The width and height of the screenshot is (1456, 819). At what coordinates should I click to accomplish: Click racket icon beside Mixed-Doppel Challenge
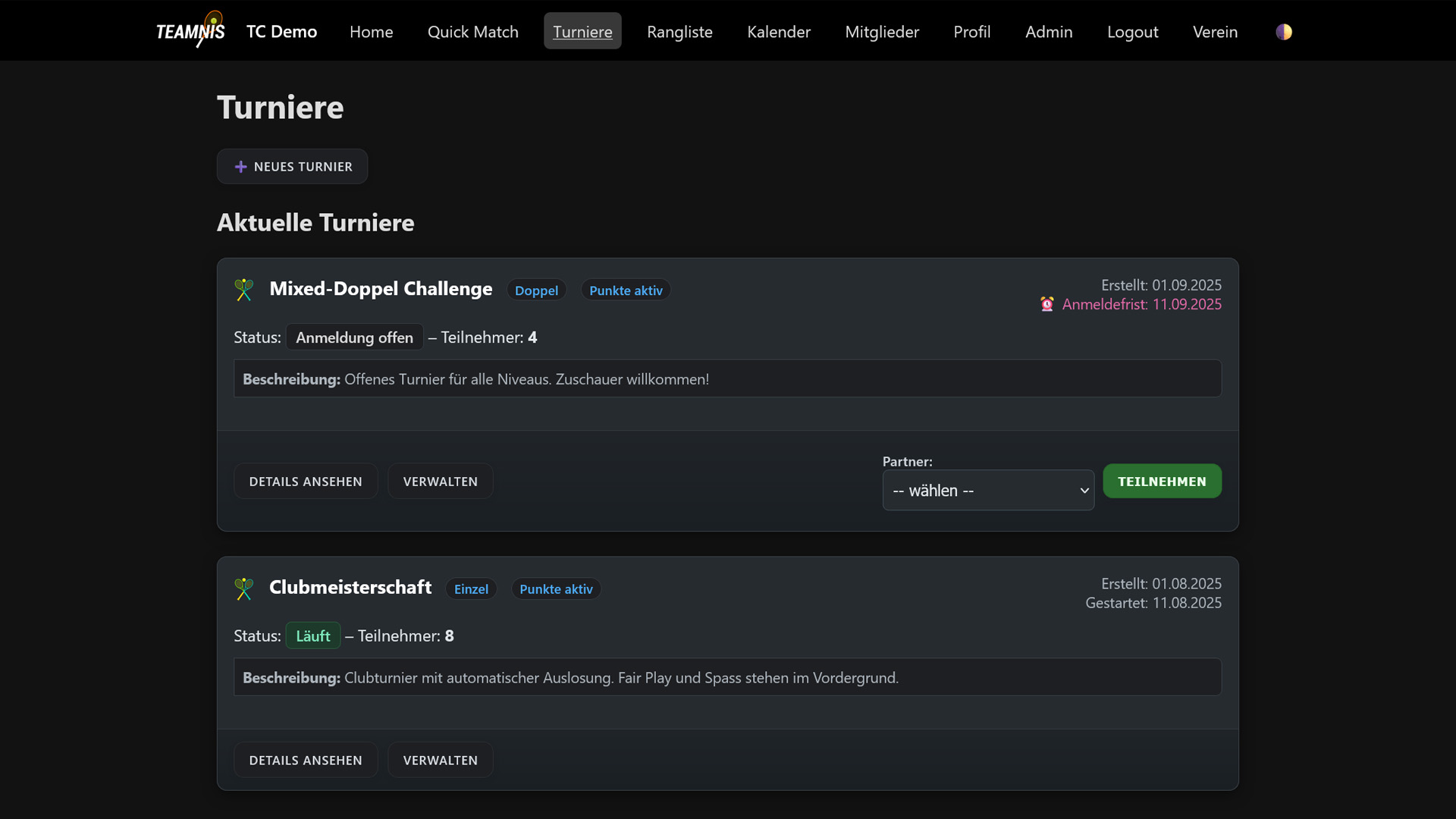(x=244, y=290)
